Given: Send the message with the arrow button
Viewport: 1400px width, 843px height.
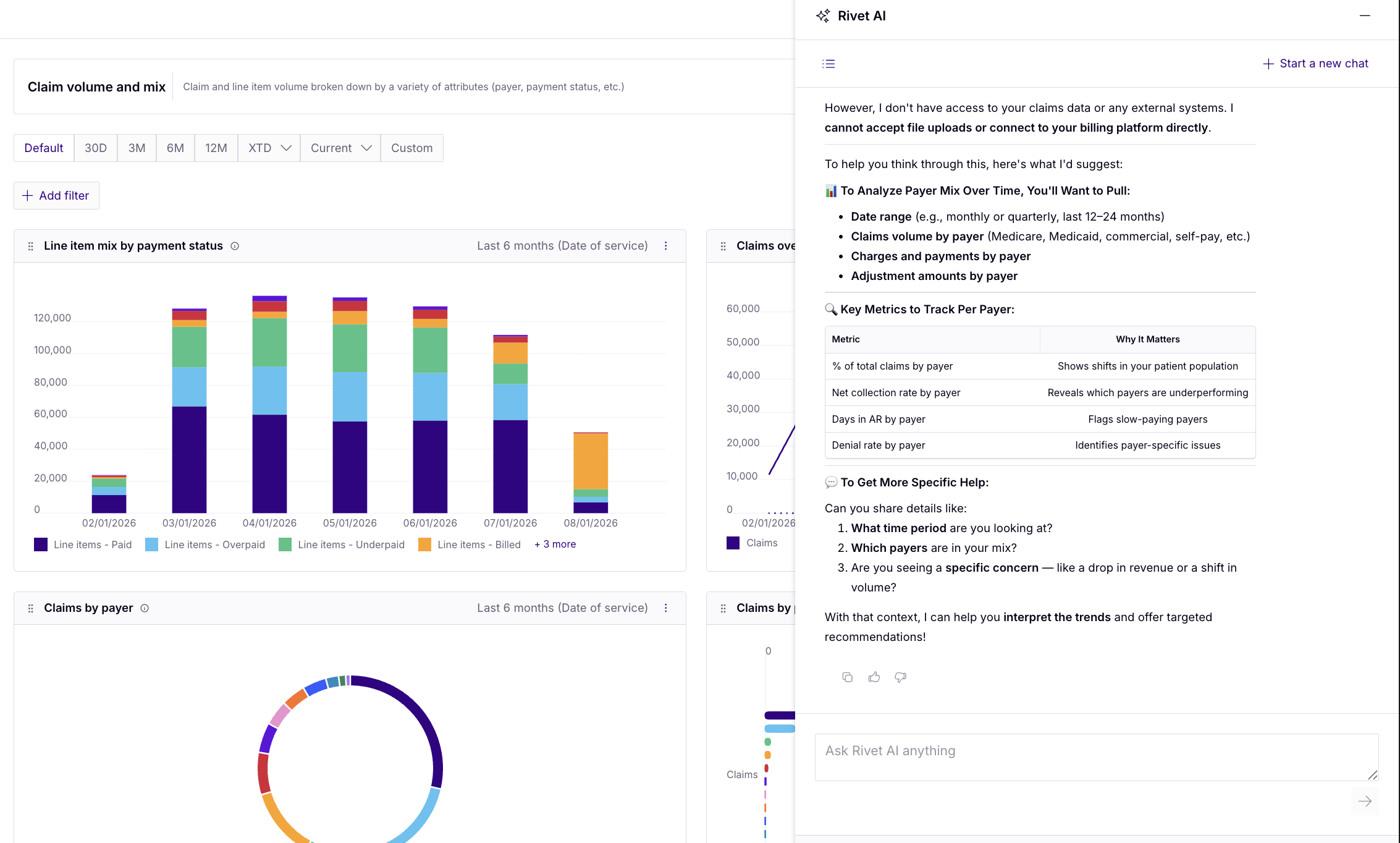Looking at the screenshot, I should pyautogui.click(x=1365, y=801).
